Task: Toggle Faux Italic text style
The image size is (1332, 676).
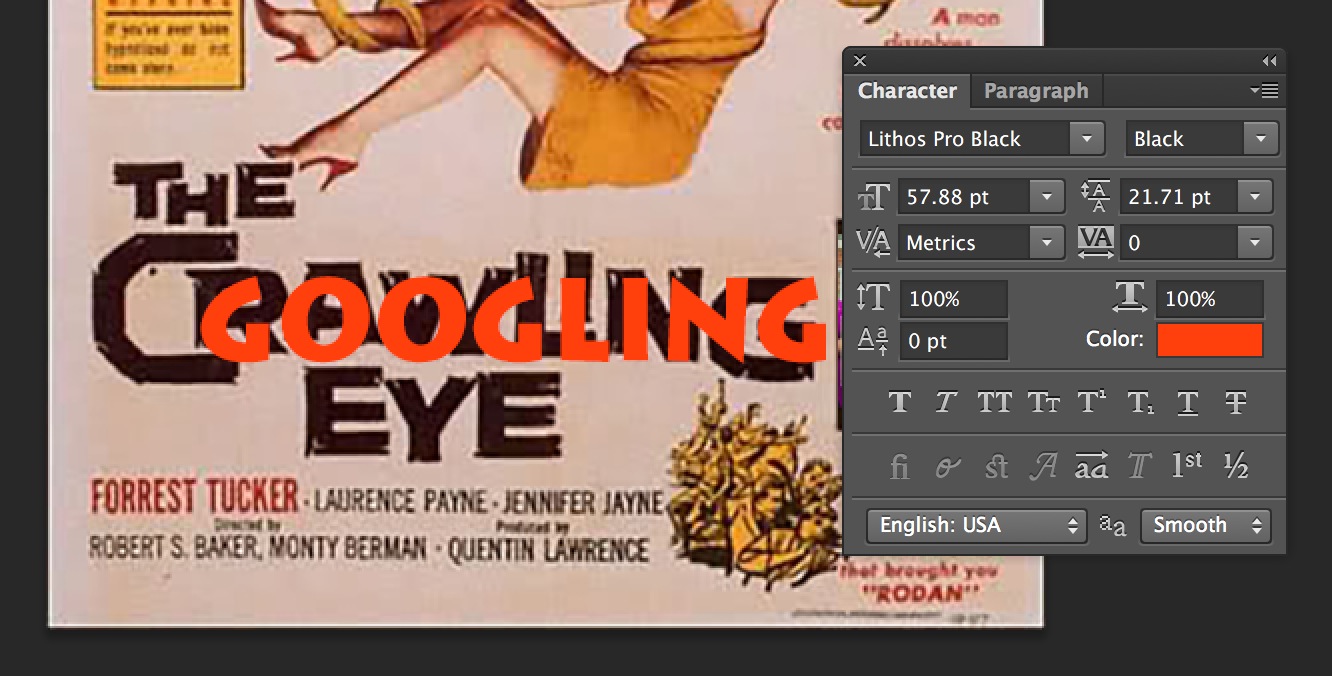Action: [x=945, y=402]
